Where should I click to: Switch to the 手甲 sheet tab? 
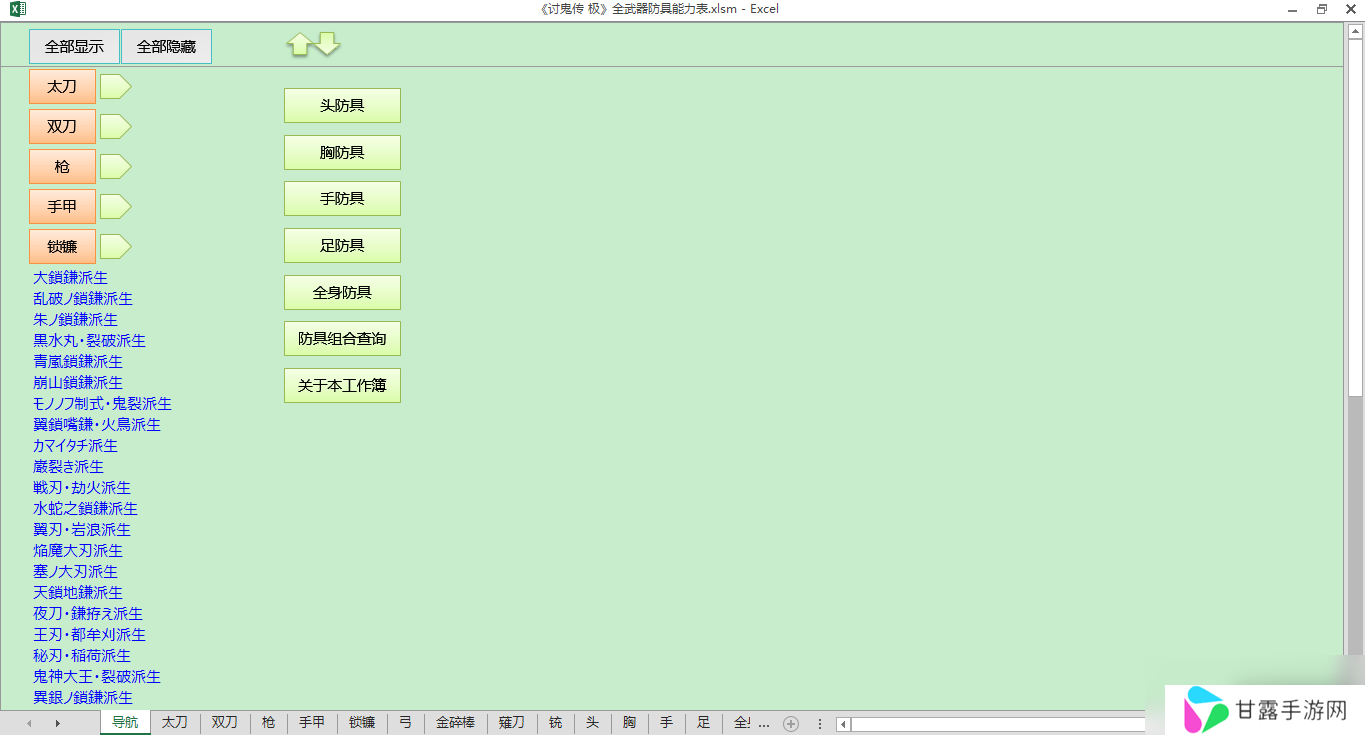point(312,722)
